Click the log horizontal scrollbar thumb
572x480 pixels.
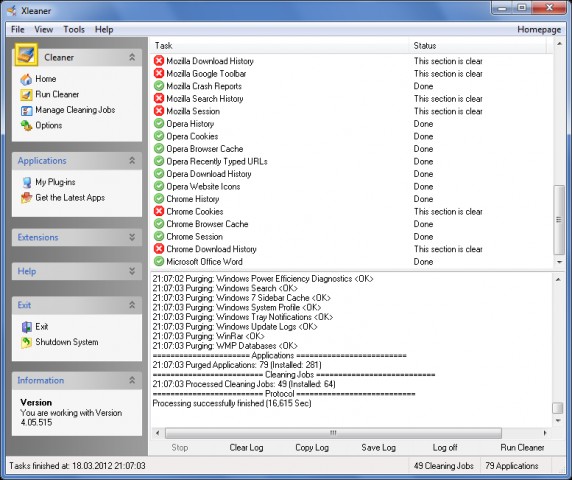pyautogui.click(x=333, y=433)
